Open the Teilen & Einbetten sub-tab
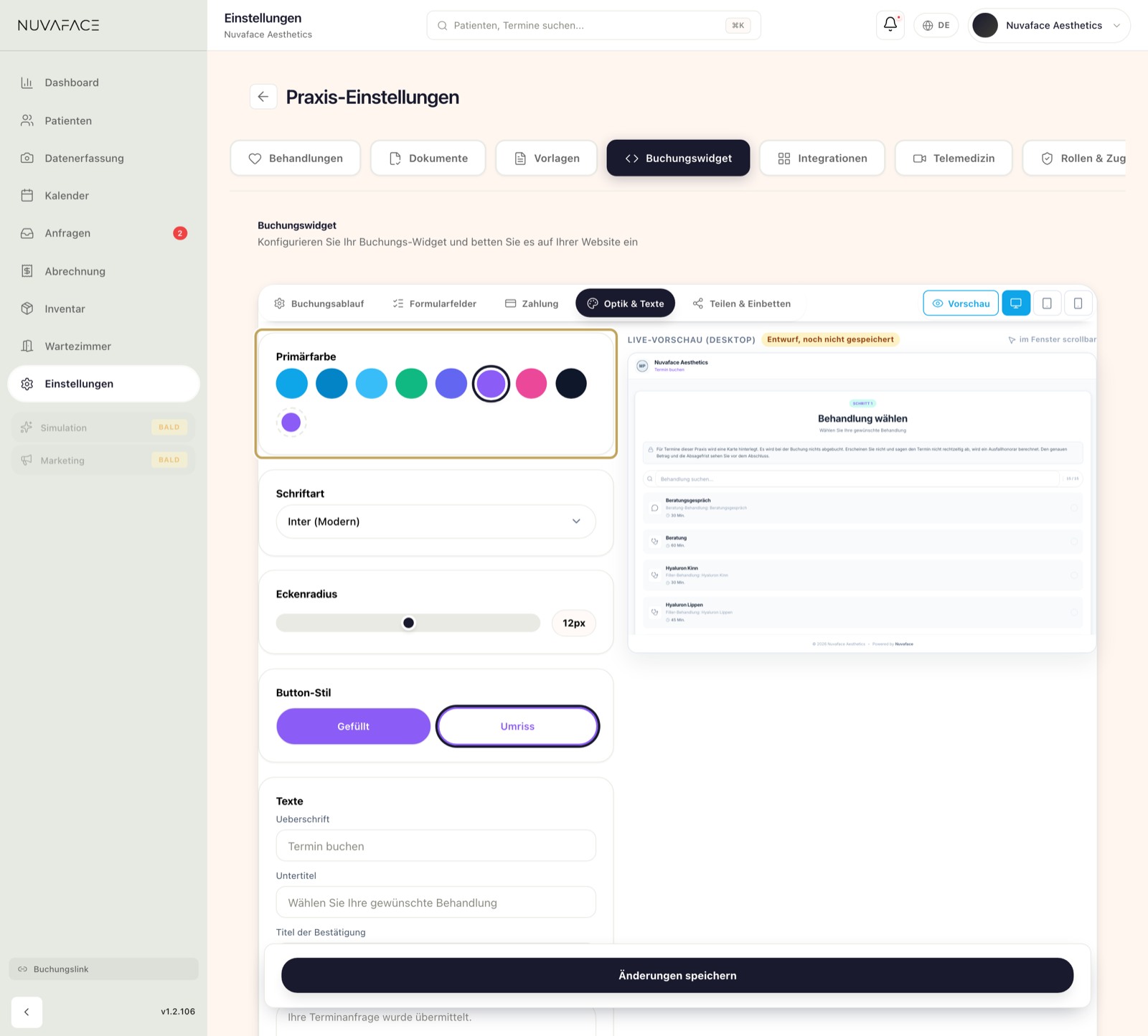Screen dimensions: 1148x1036 click(741, 303)
